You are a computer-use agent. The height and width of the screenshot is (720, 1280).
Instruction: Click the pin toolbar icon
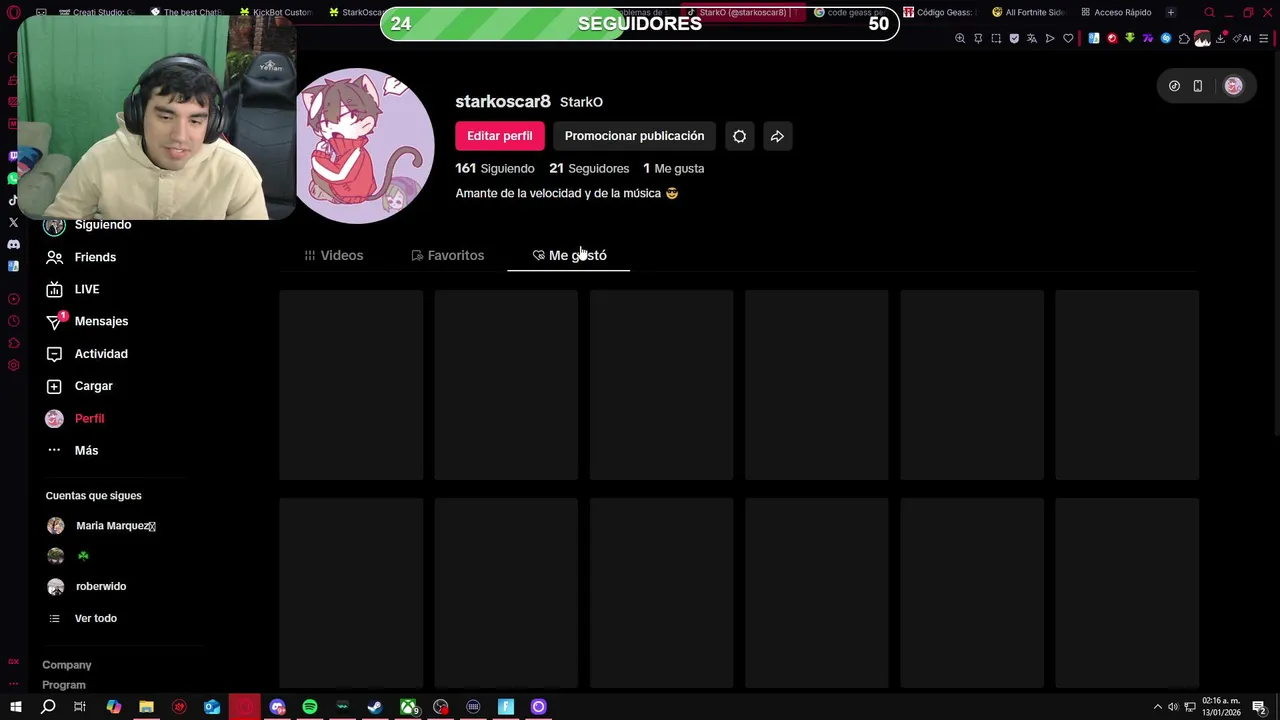(x=978, y=38)
